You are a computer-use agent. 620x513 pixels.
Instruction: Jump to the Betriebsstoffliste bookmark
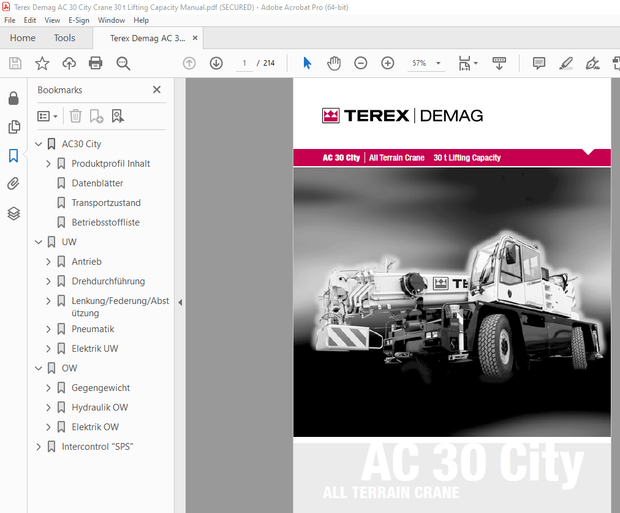[x=106, y=222]
